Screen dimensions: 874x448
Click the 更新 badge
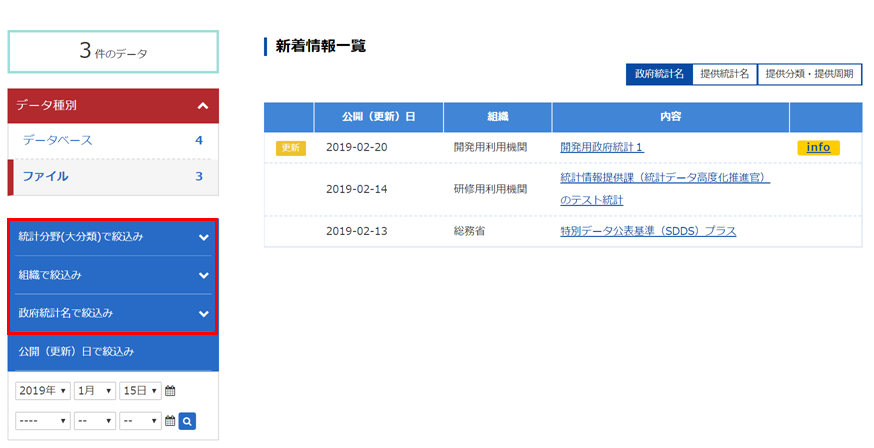(291, 148)
